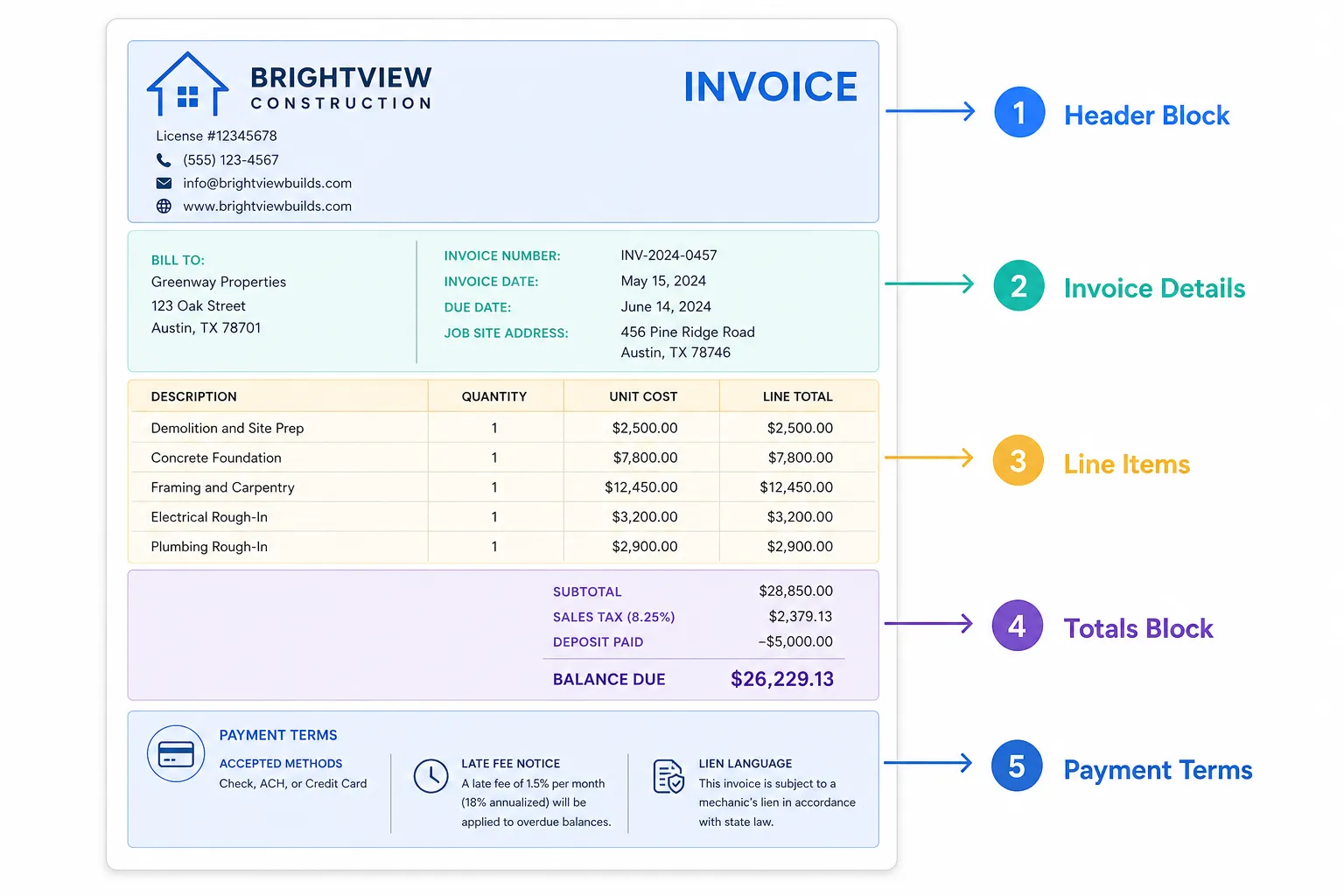The width and height of the screenshot is (1344, 896).
Task: Click the UNIT COST column header
Action: [x=643, y=396]
